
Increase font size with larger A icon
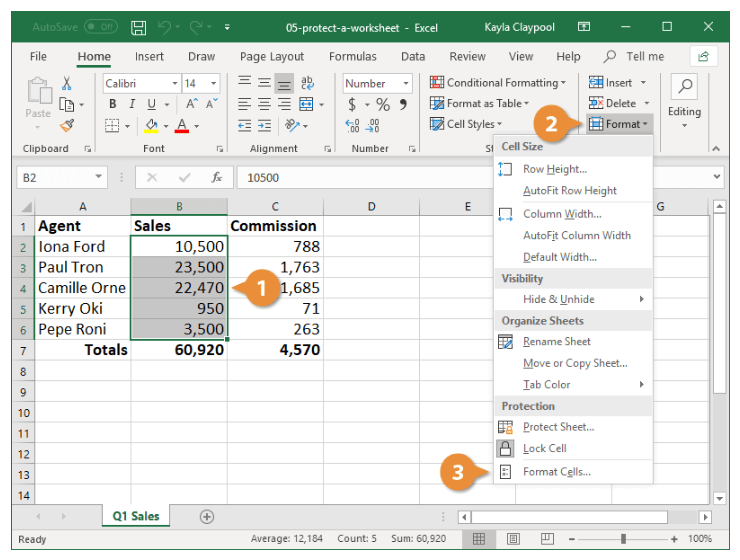point(192,104)
